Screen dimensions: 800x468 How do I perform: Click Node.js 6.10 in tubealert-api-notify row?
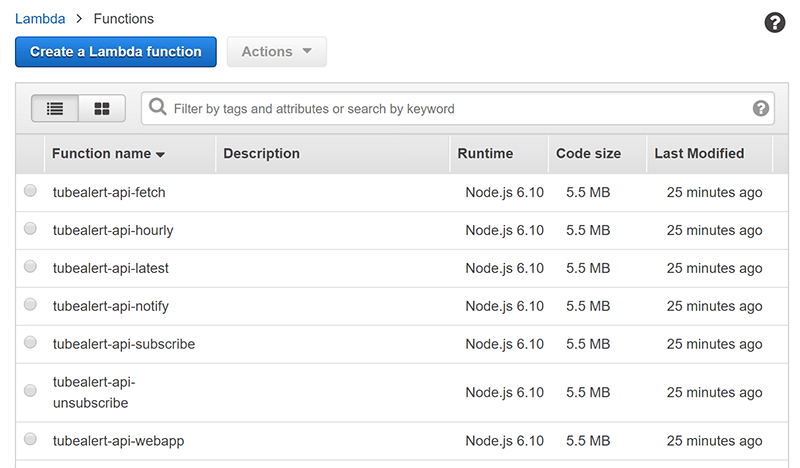(504, 306)
